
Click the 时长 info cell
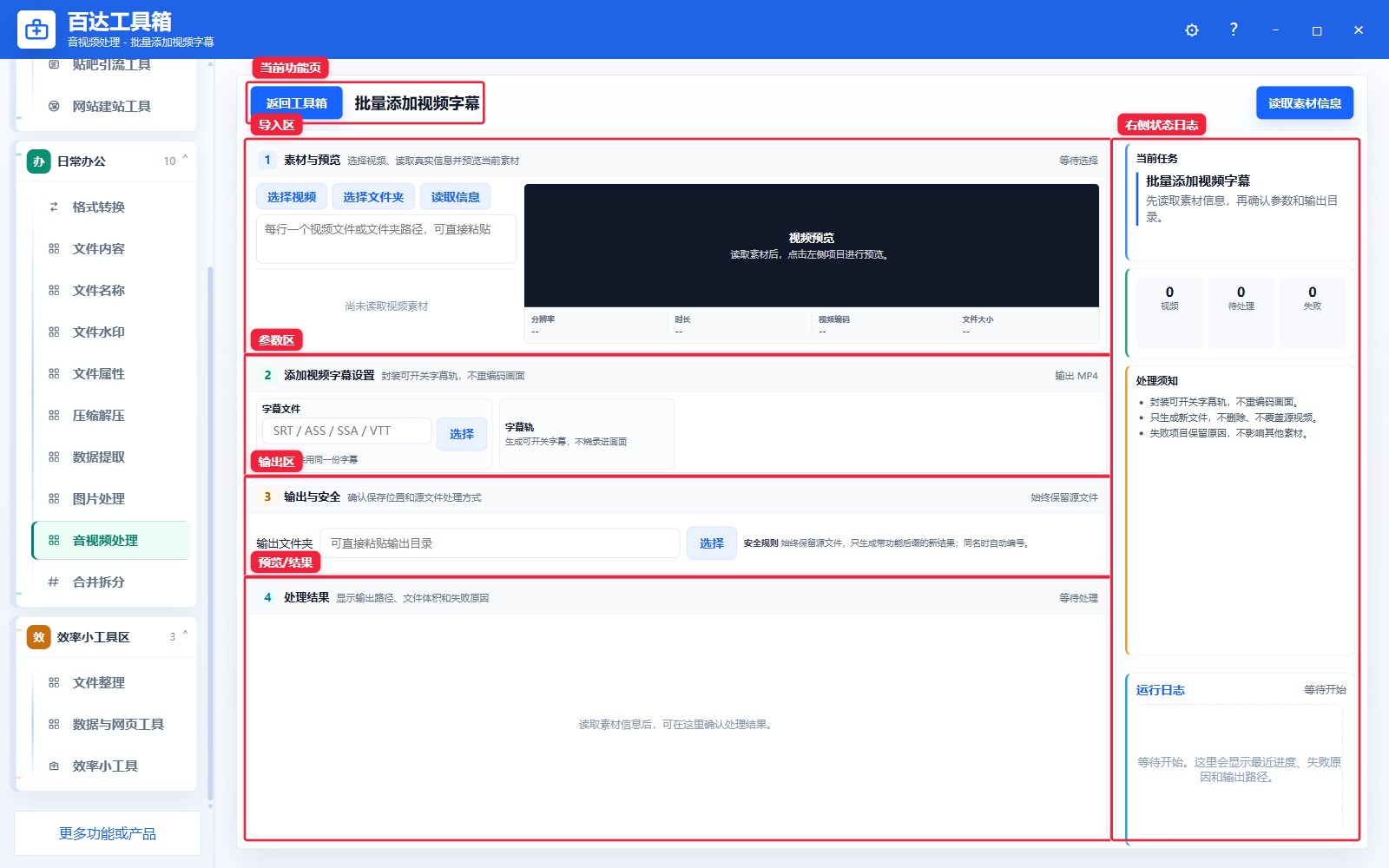(x=740, y=325)
